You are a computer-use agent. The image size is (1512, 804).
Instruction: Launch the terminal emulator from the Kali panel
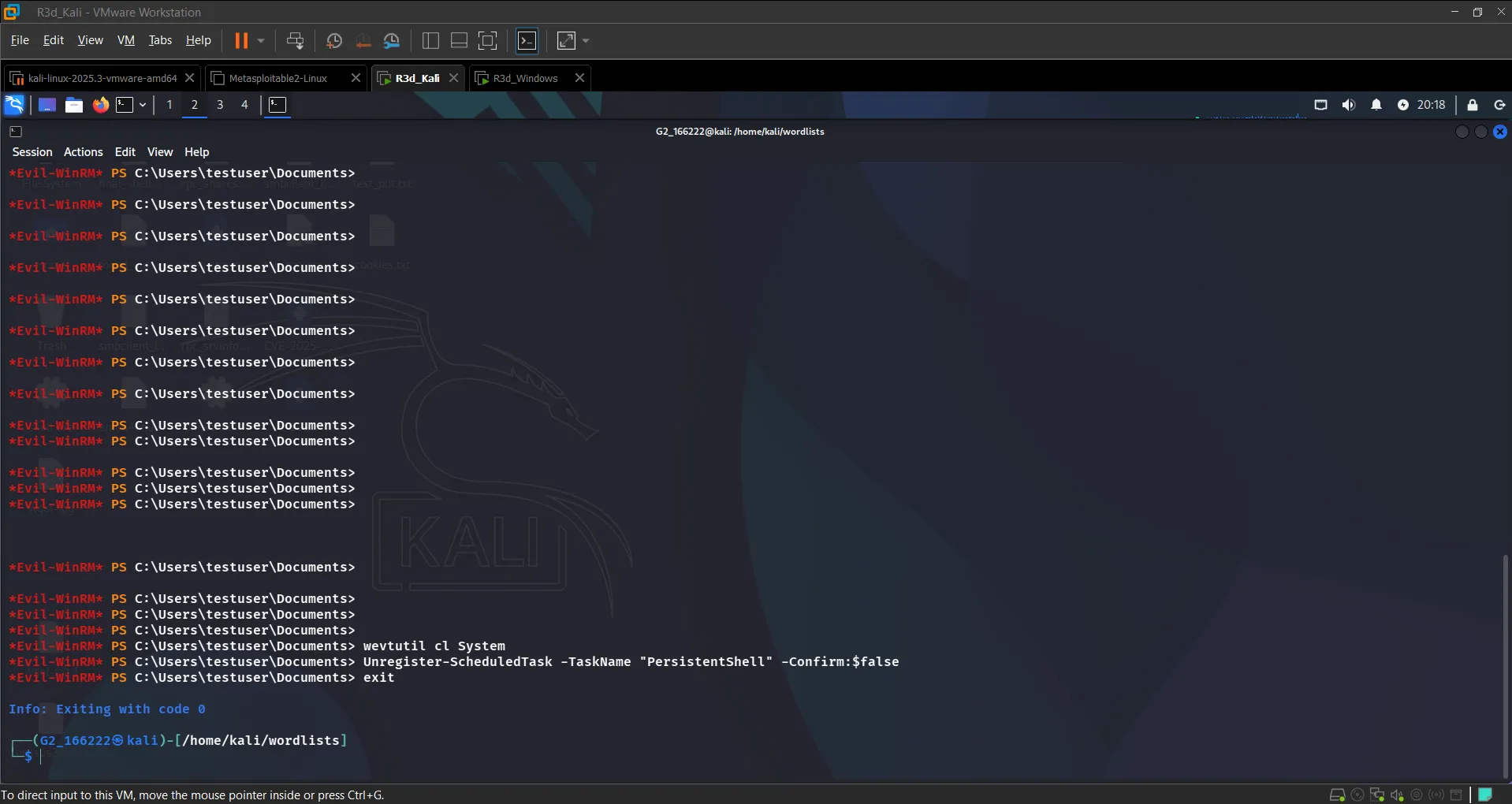(125, 105)
